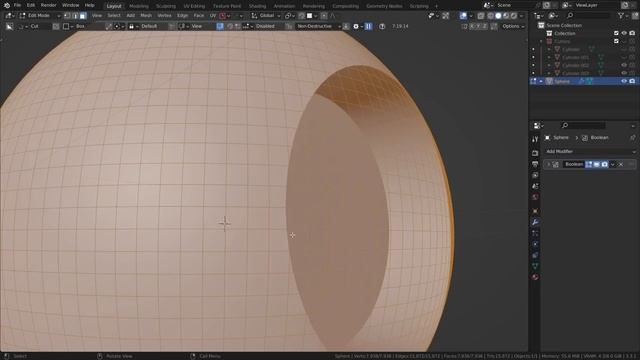Open the Mesh menu

(146, 16)
